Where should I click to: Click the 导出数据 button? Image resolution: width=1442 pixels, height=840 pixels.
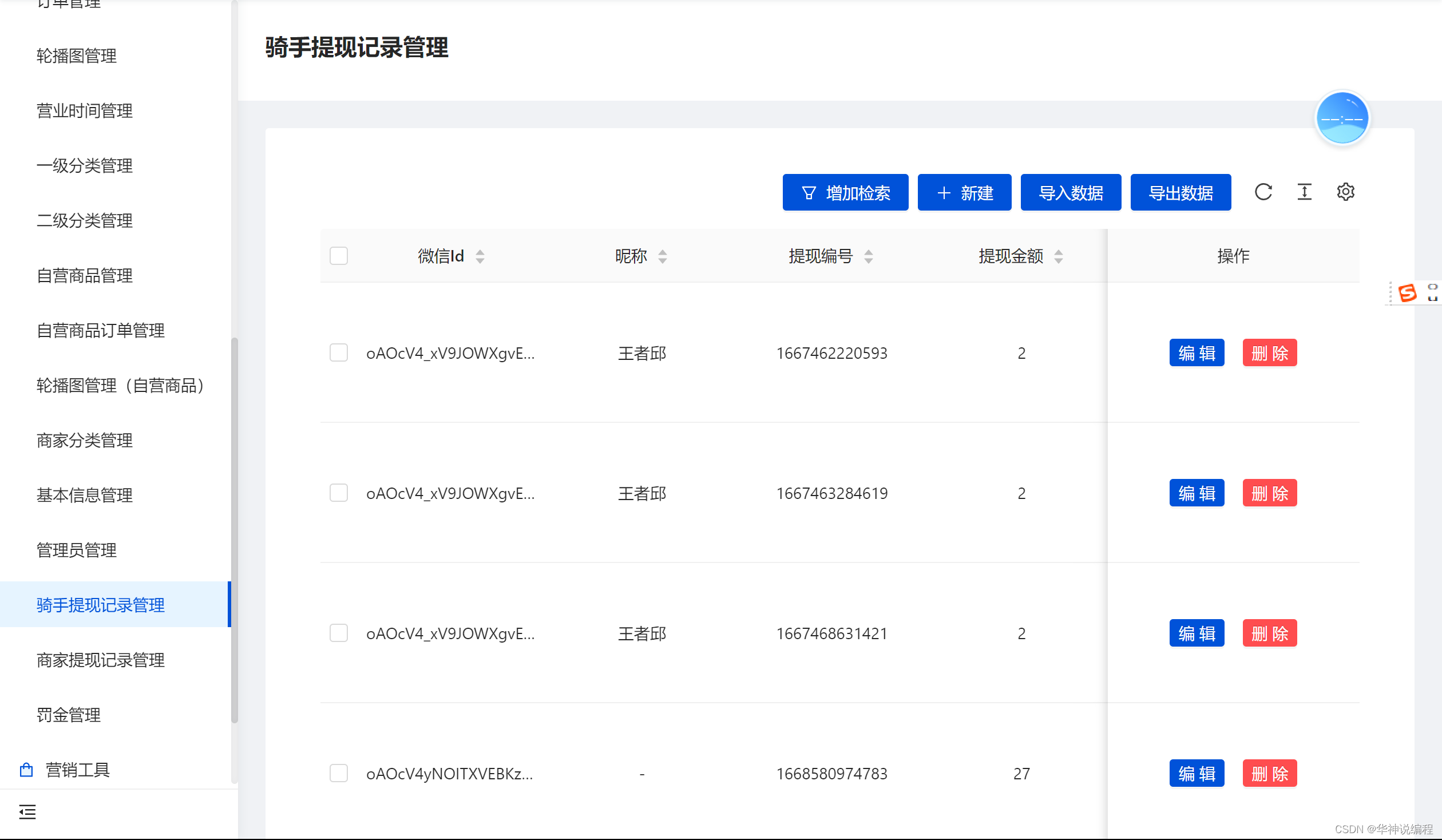pos(1180,193)
